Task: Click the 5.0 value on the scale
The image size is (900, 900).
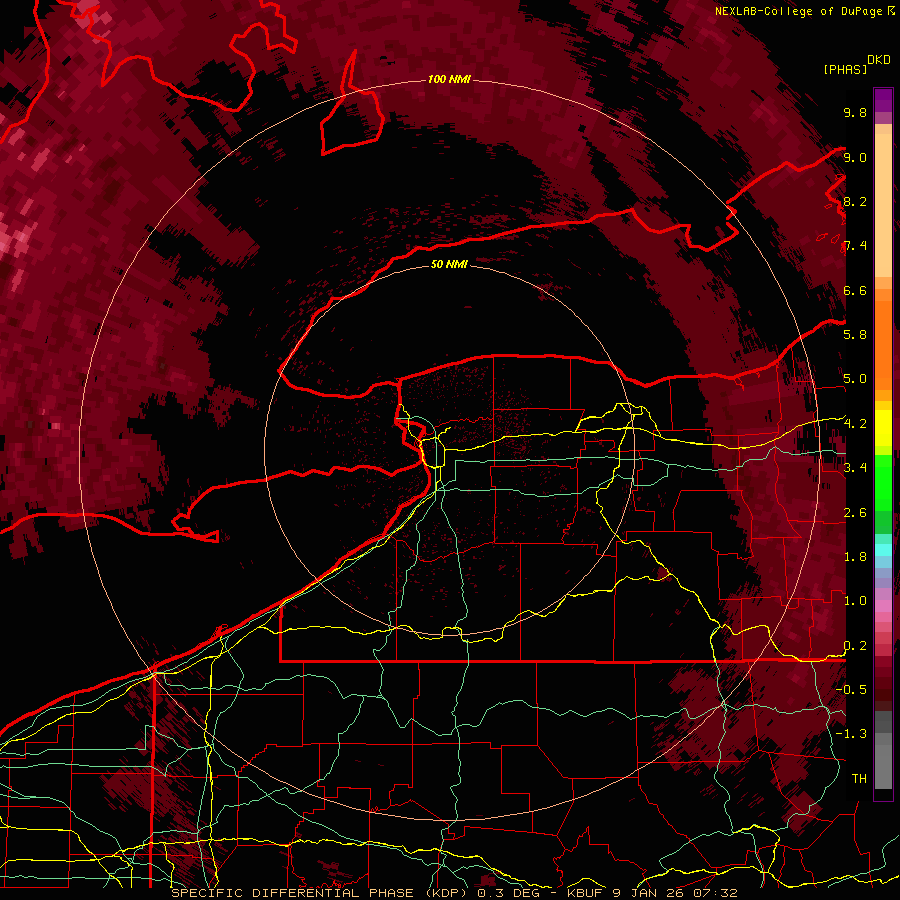Action: [855, 379]
